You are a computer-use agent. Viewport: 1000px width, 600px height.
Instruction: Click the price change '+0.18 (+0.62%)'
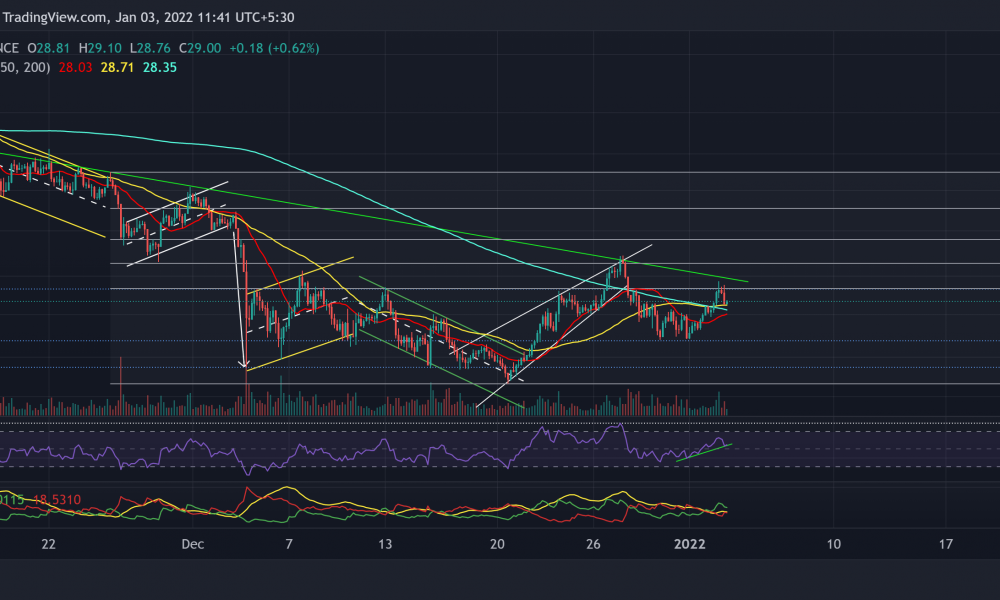274,48
